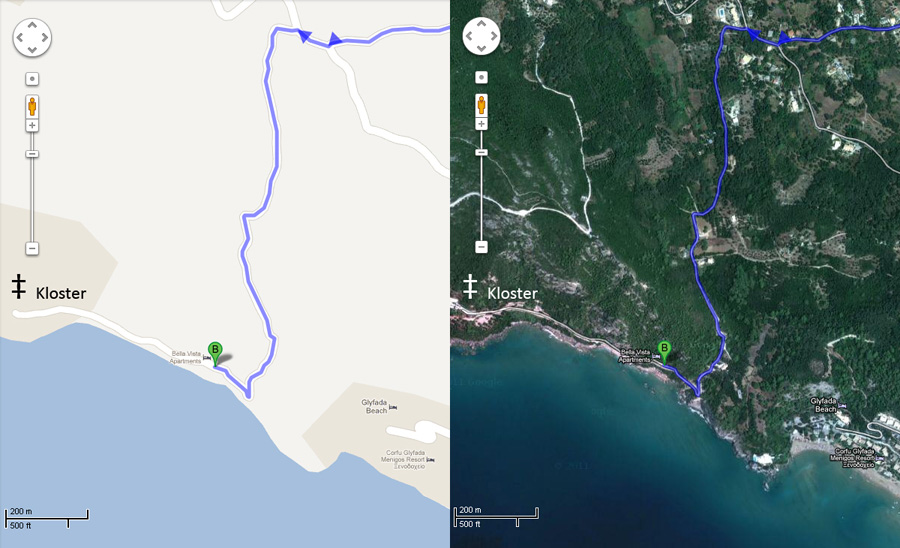Click the my-location button on satellite map
The width and height of the screenshot is (900, 548).
pyautogui.click(x=482, y=77)
